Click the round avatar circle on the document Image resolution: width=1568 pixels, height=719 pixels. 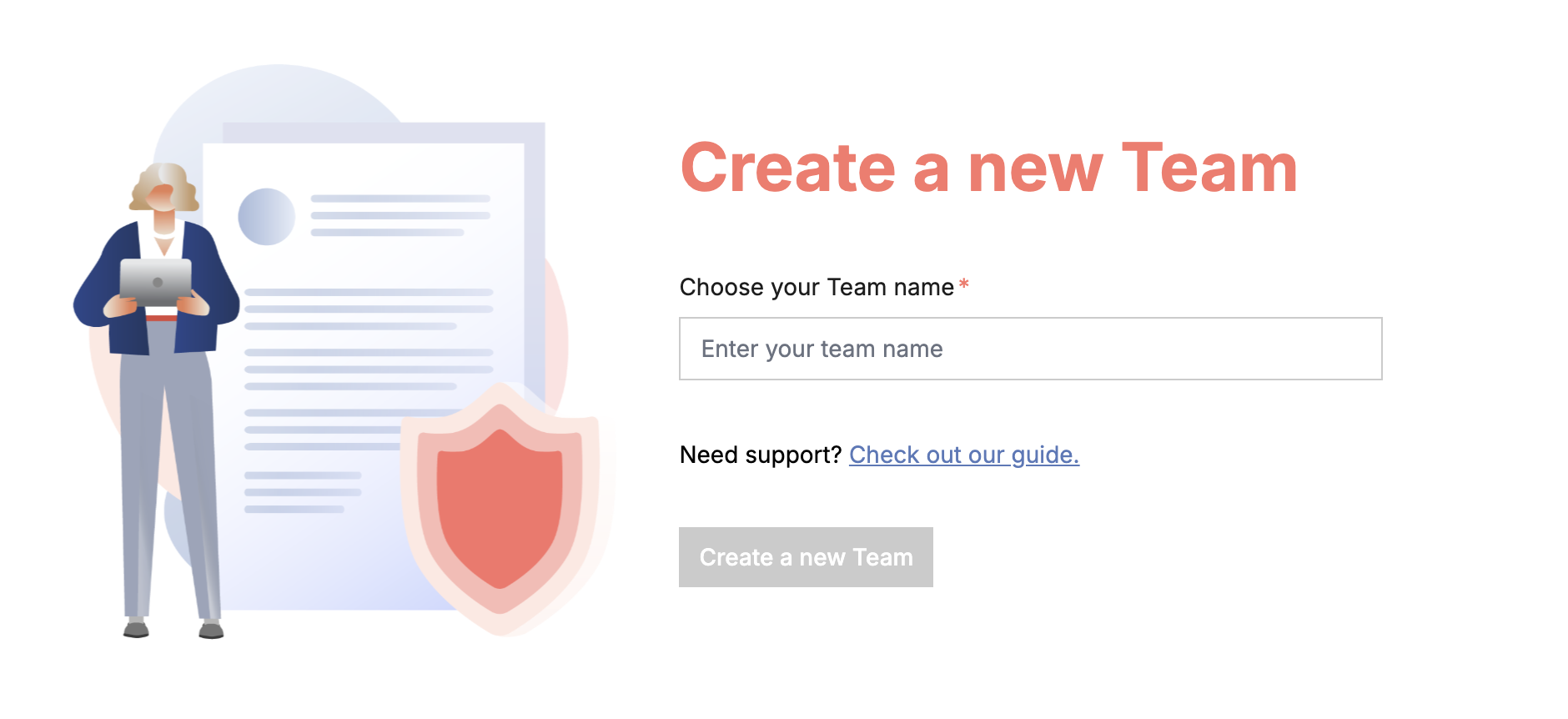[x=266, y=216]
